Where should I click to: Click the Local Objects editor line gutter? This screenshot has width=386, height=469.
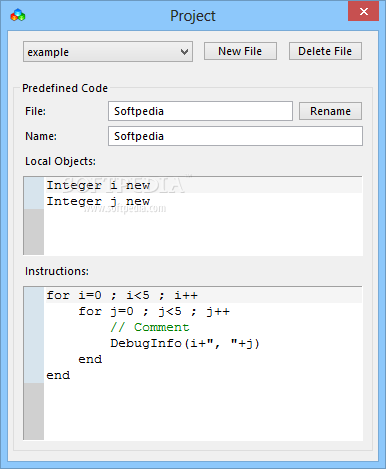coord(34,216)
